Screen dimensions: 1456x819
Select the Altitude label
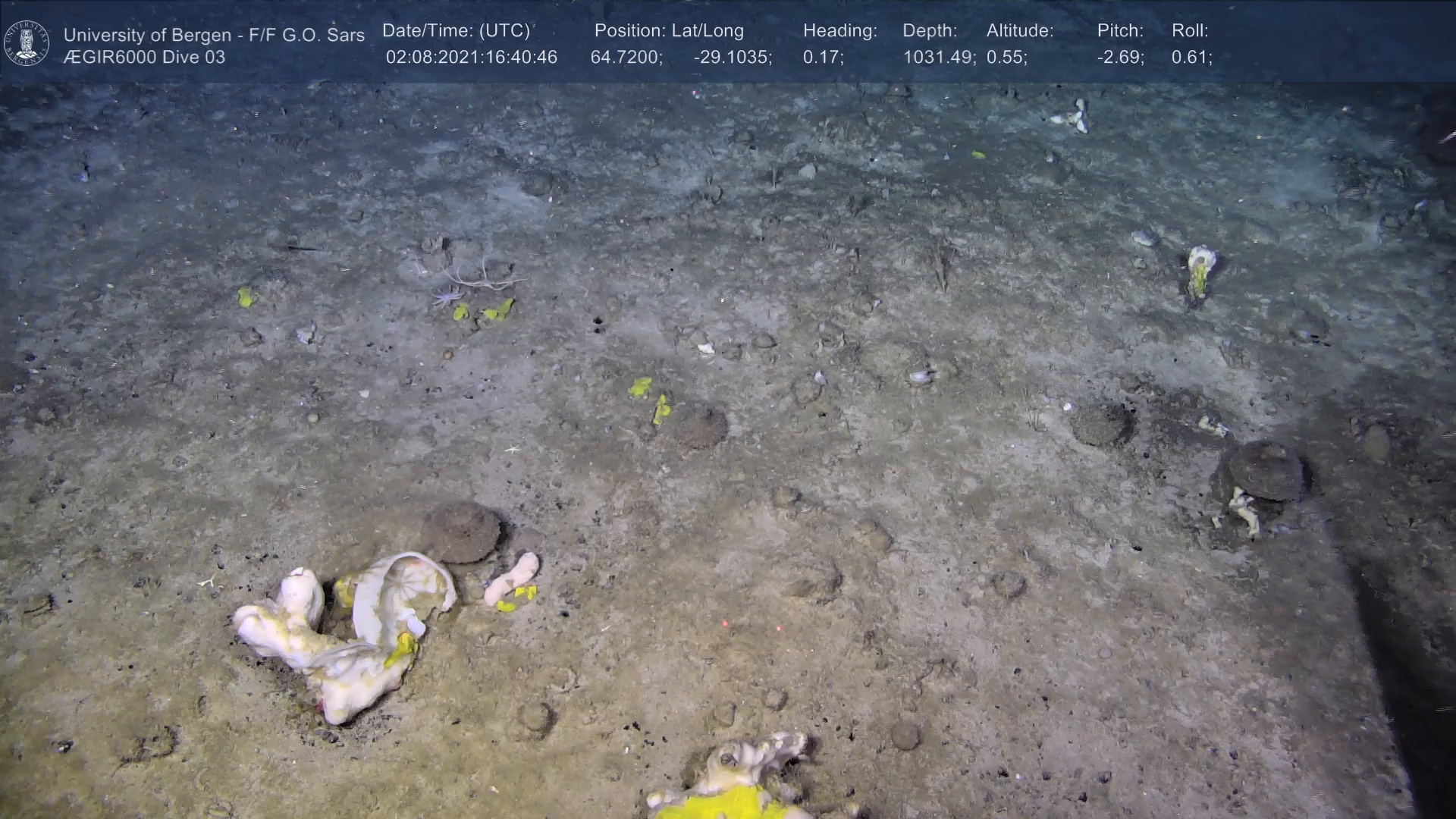click(1019, 31)
